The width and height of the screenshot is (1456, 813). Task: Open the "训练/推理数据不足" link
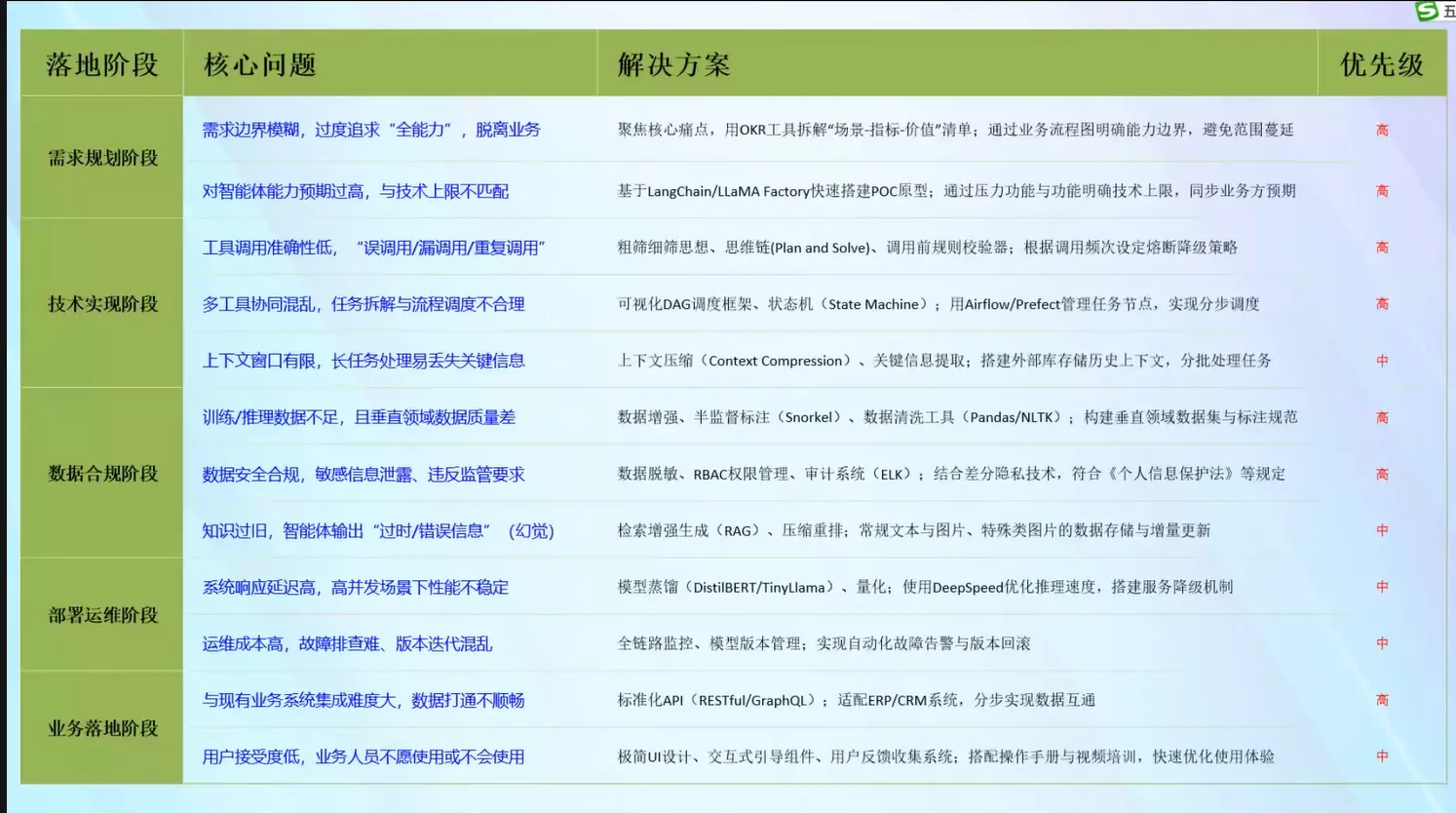[356, 417]
